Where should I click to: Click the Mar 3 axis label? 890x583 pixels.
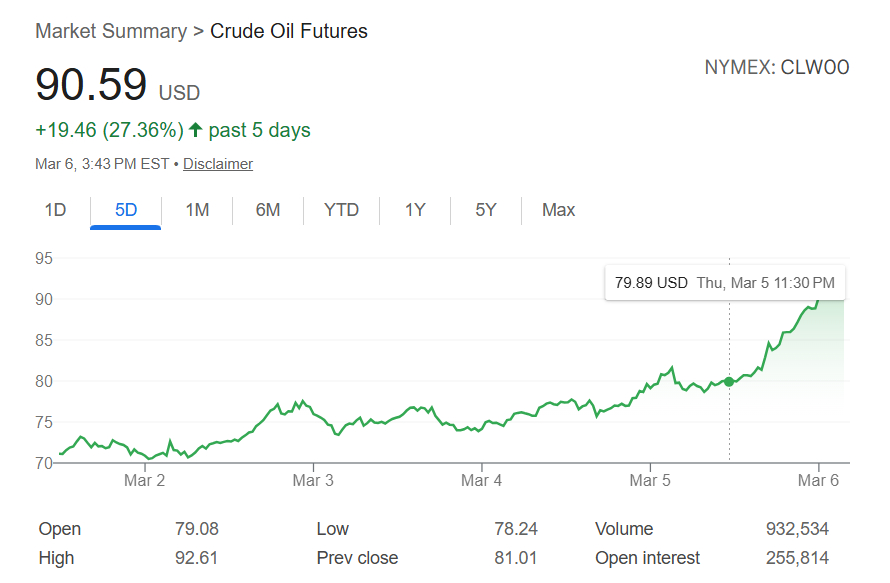[313, 481]
